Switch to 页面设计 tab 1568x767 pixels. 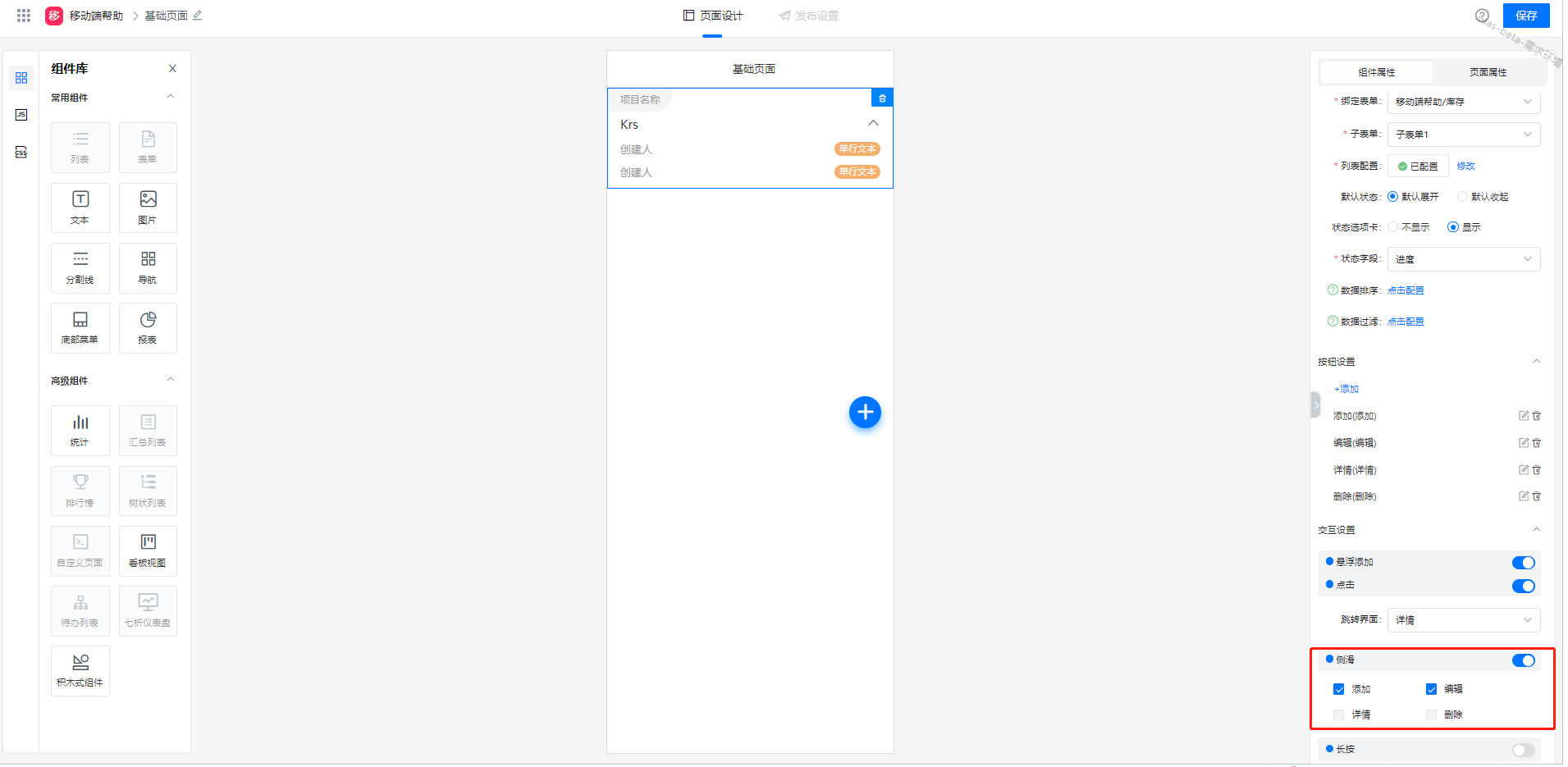tap(712, 16)
